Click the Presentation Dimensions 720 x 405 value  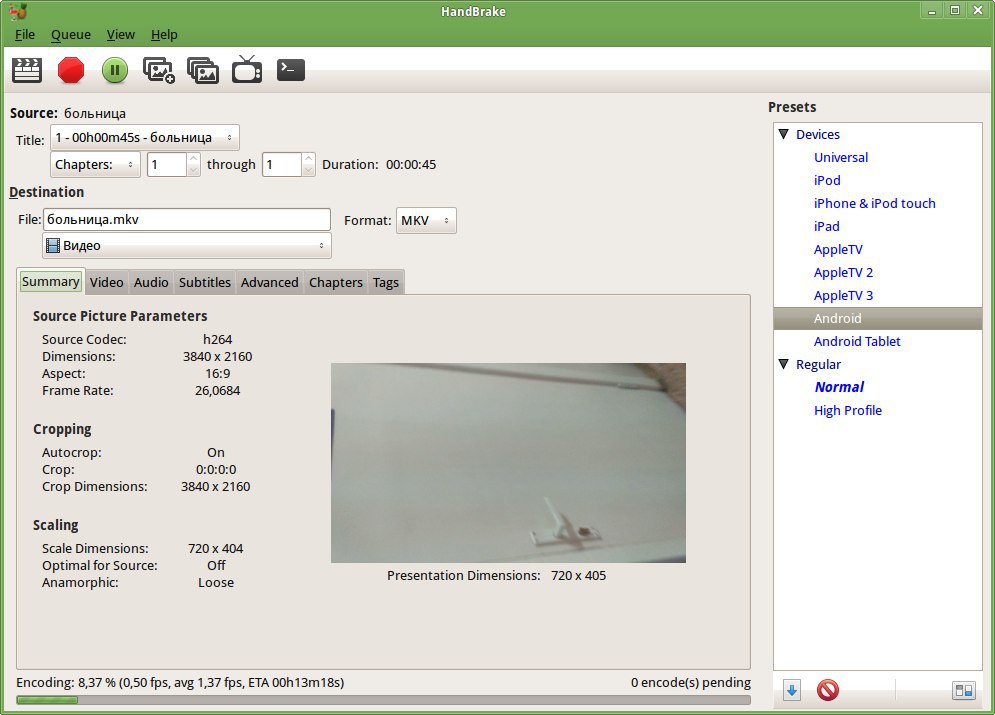(x=578, y=575)
